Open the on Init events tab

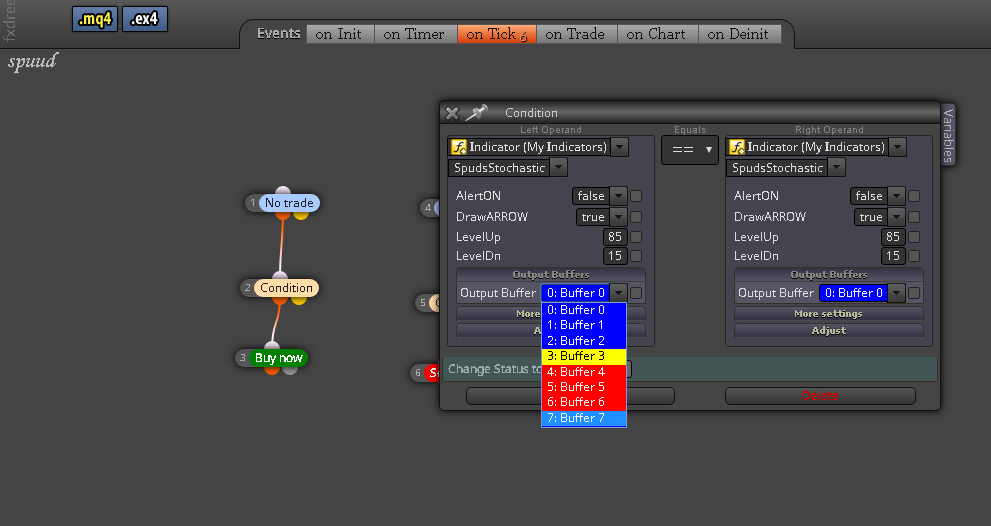coord(340,34)
